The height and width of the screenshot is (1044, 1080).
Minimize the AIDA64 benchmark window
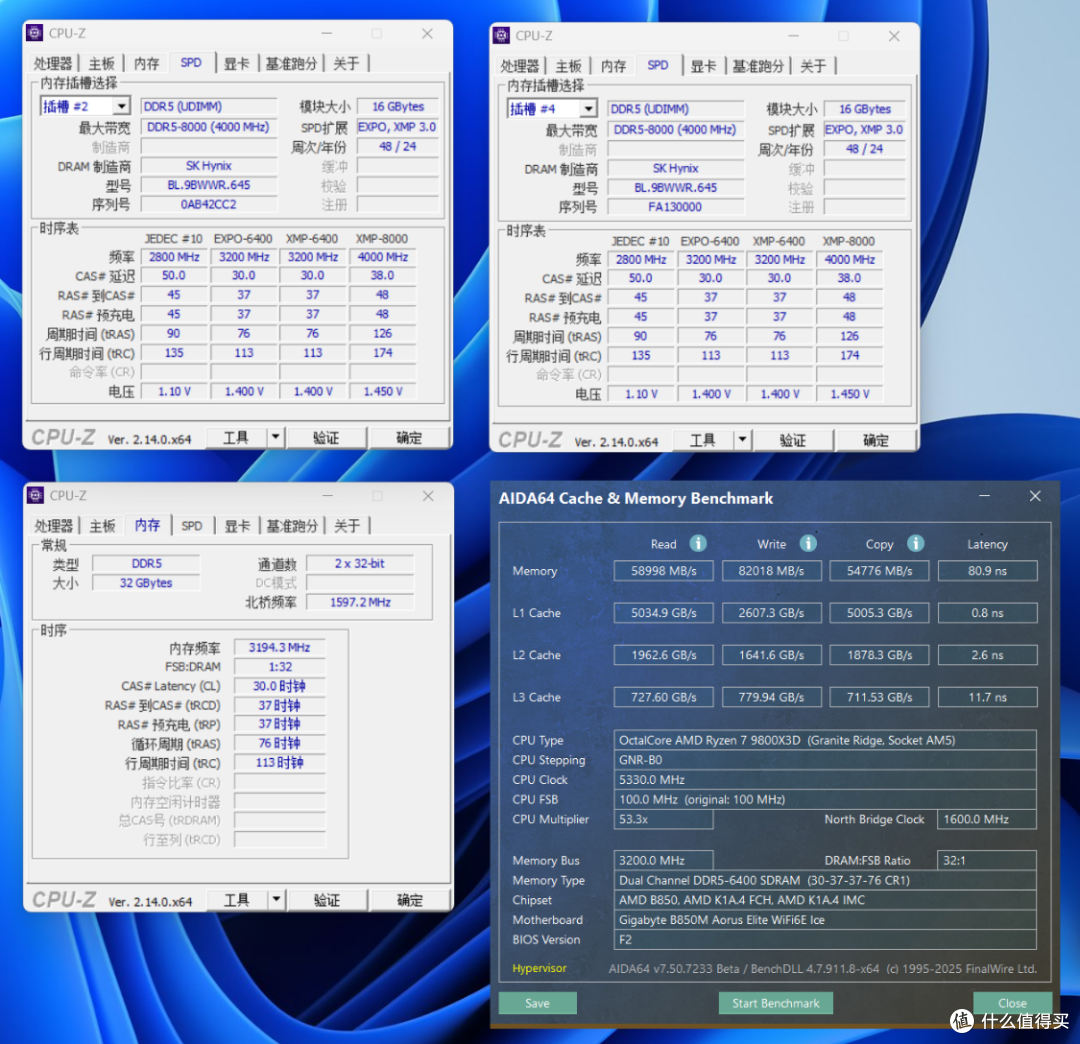point(984,496)
